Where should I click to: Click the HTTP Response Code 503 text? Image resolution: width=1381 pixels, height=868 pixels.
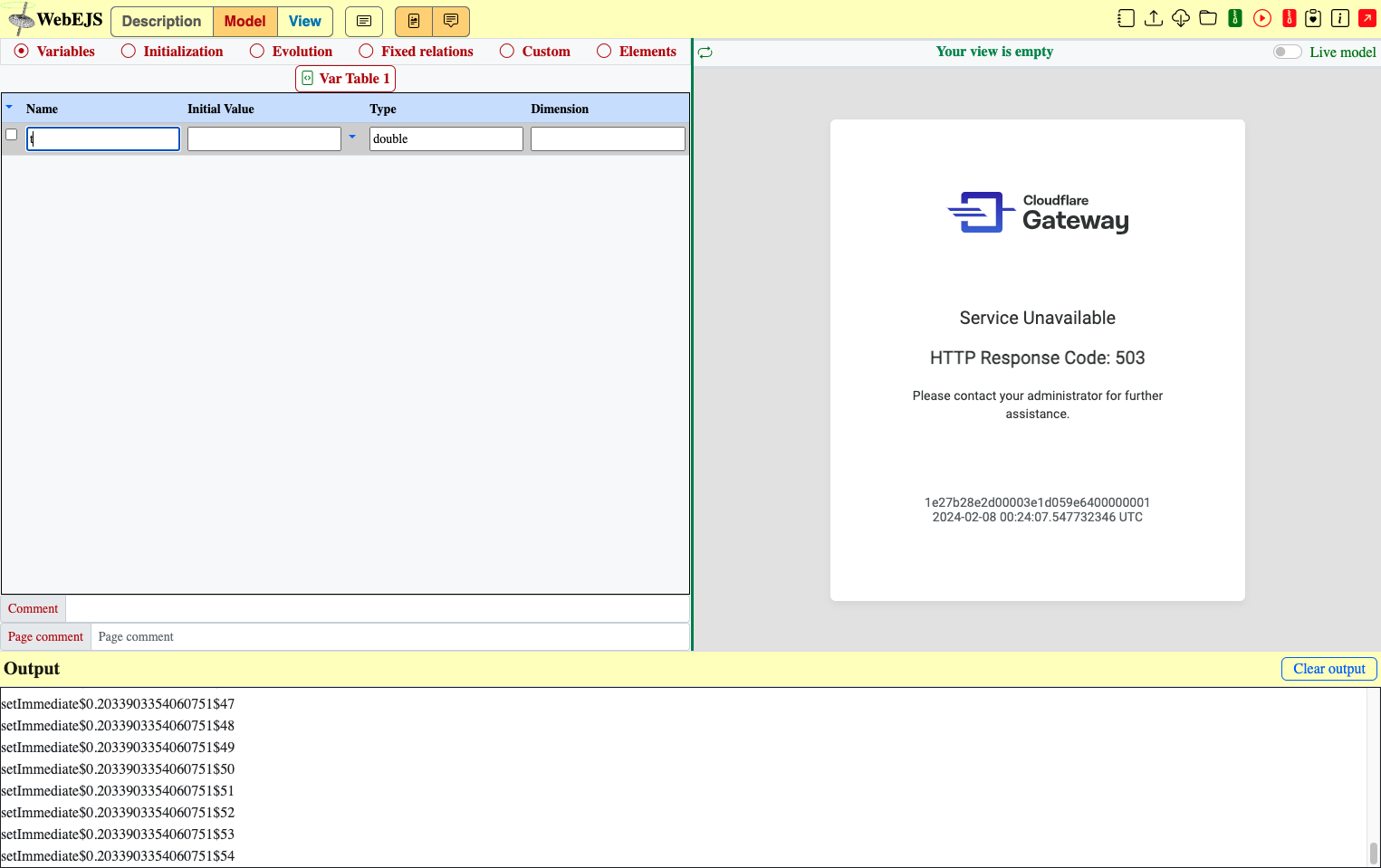[x=1038, y=358]
